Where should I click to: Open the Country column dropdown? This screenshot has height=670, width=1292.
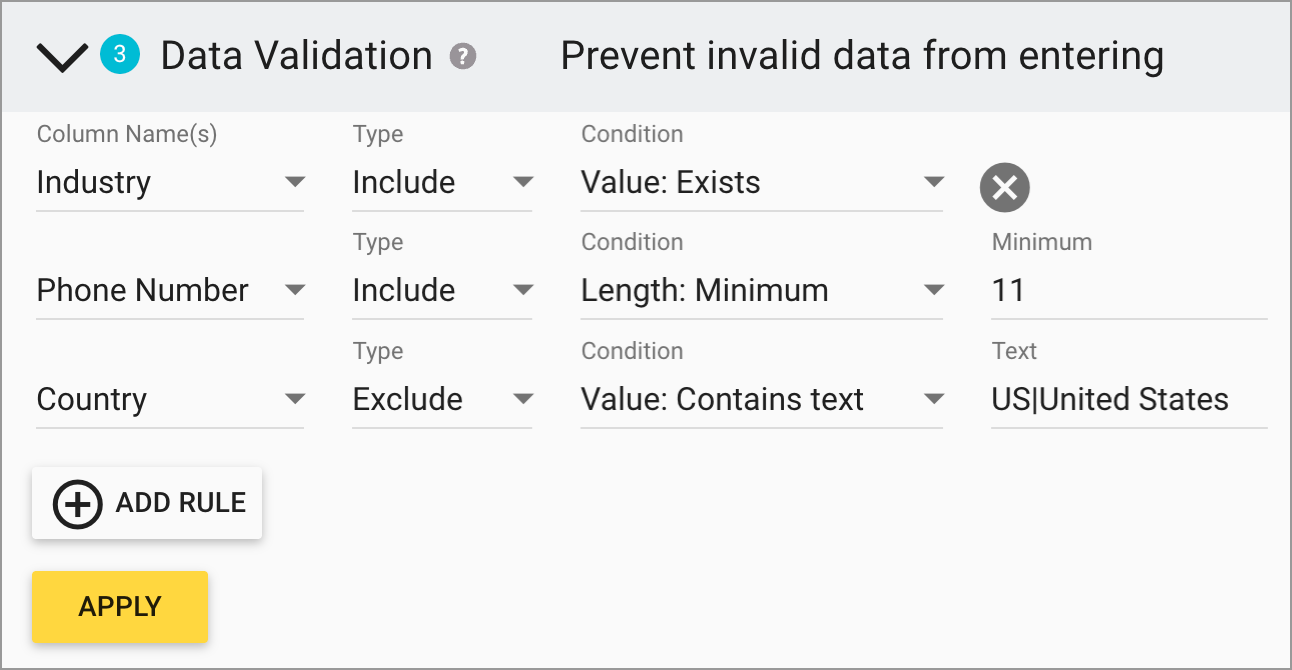click(170, 400)
